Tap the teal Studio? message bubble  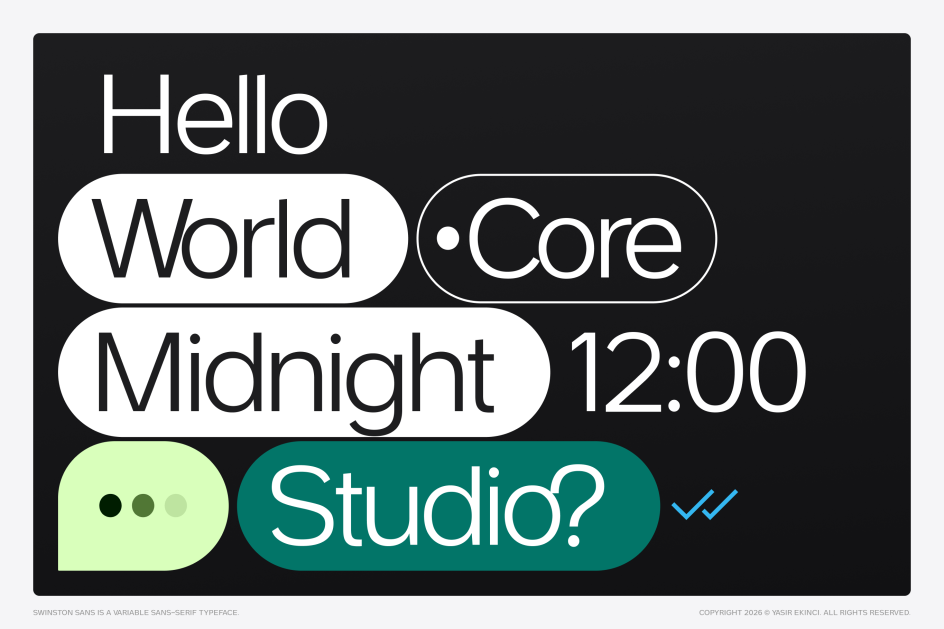[x=449, y=506]
